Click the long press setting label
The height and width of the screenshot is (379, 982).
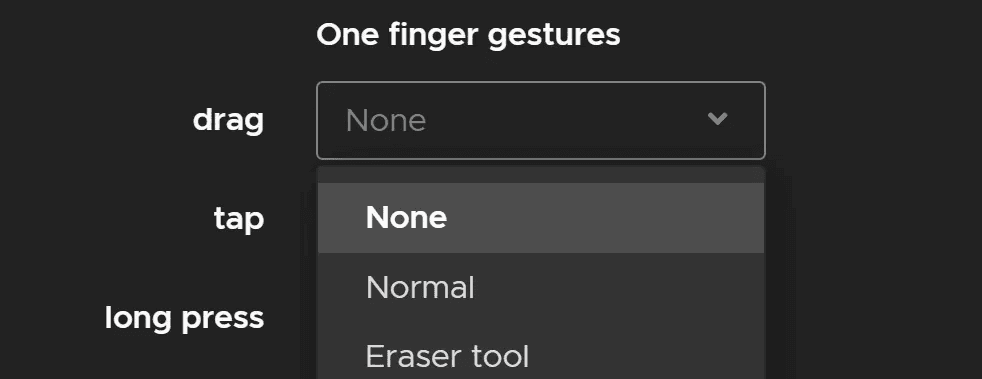point(185,318)
